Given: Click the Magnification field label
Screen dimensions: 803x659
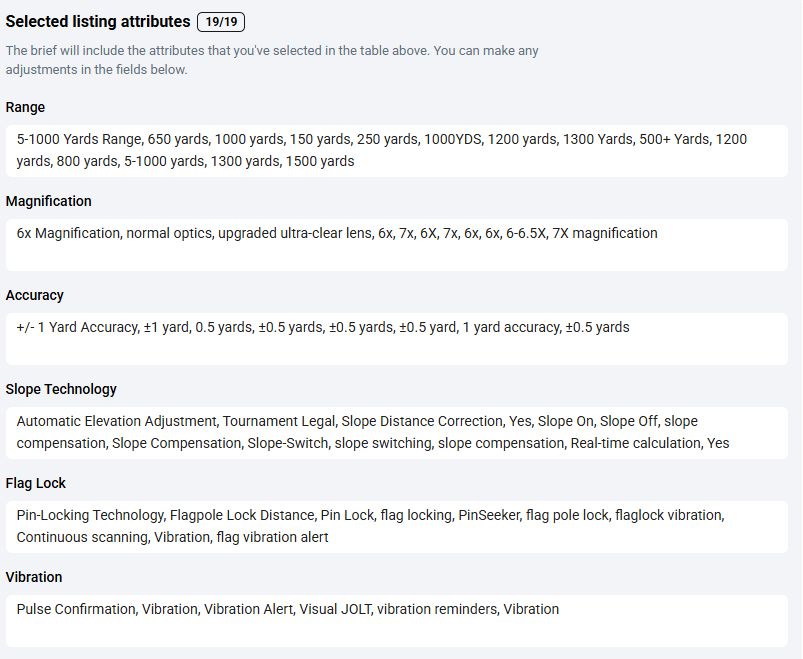Looking at the screenshot, I should 49,201.
